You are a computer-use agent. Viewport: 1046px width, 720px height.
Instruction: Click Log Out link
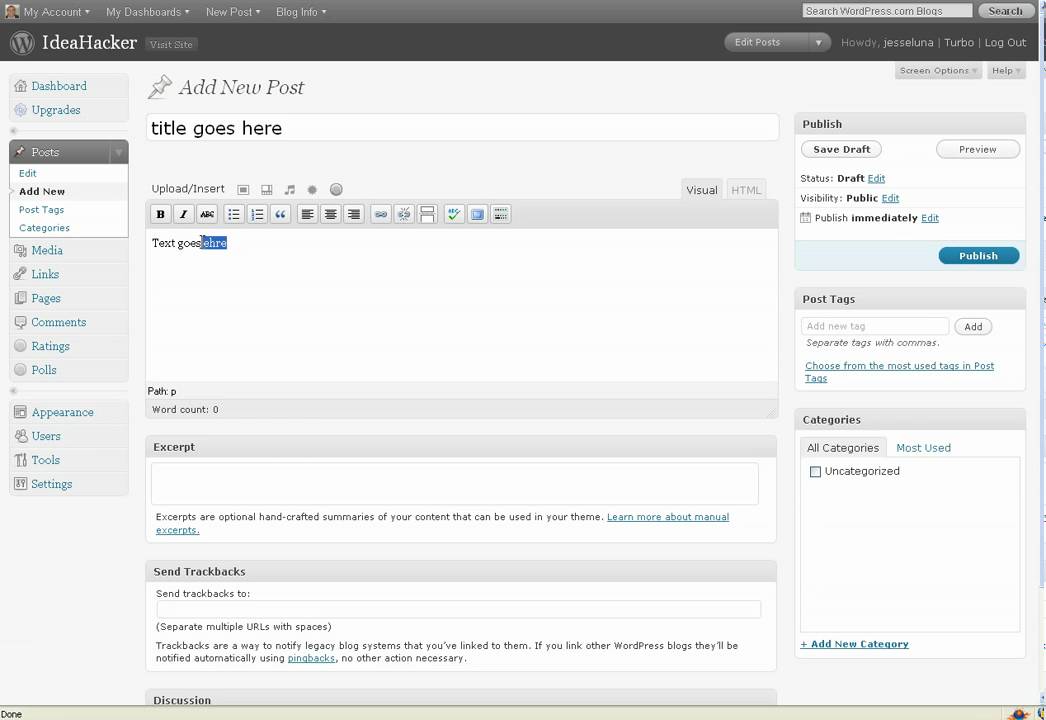click(1005, 43)
